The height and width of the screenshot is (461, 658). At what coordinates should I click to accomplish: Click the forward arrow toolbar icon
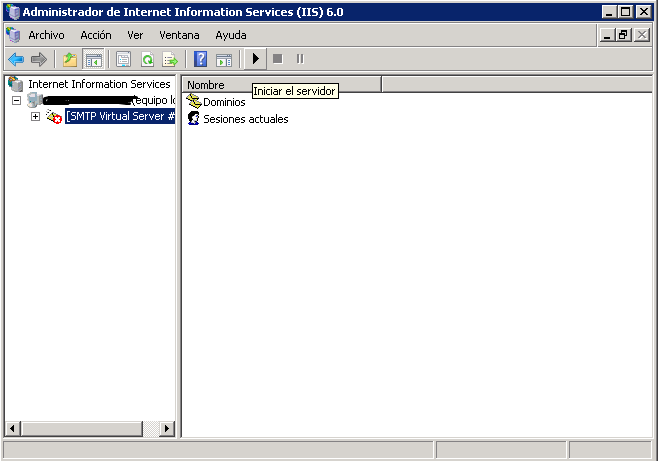click(x=39, y=59)
